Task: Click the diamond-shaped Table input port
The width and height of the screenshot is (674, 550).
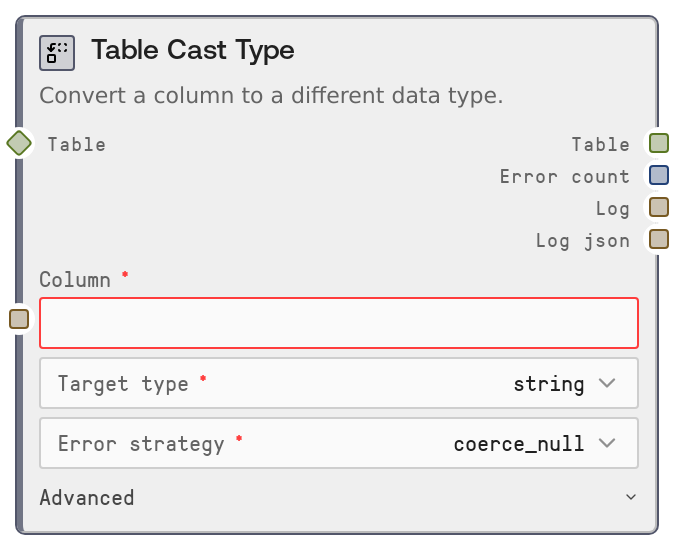Action: pyautogui.click(x=19, y=143)
